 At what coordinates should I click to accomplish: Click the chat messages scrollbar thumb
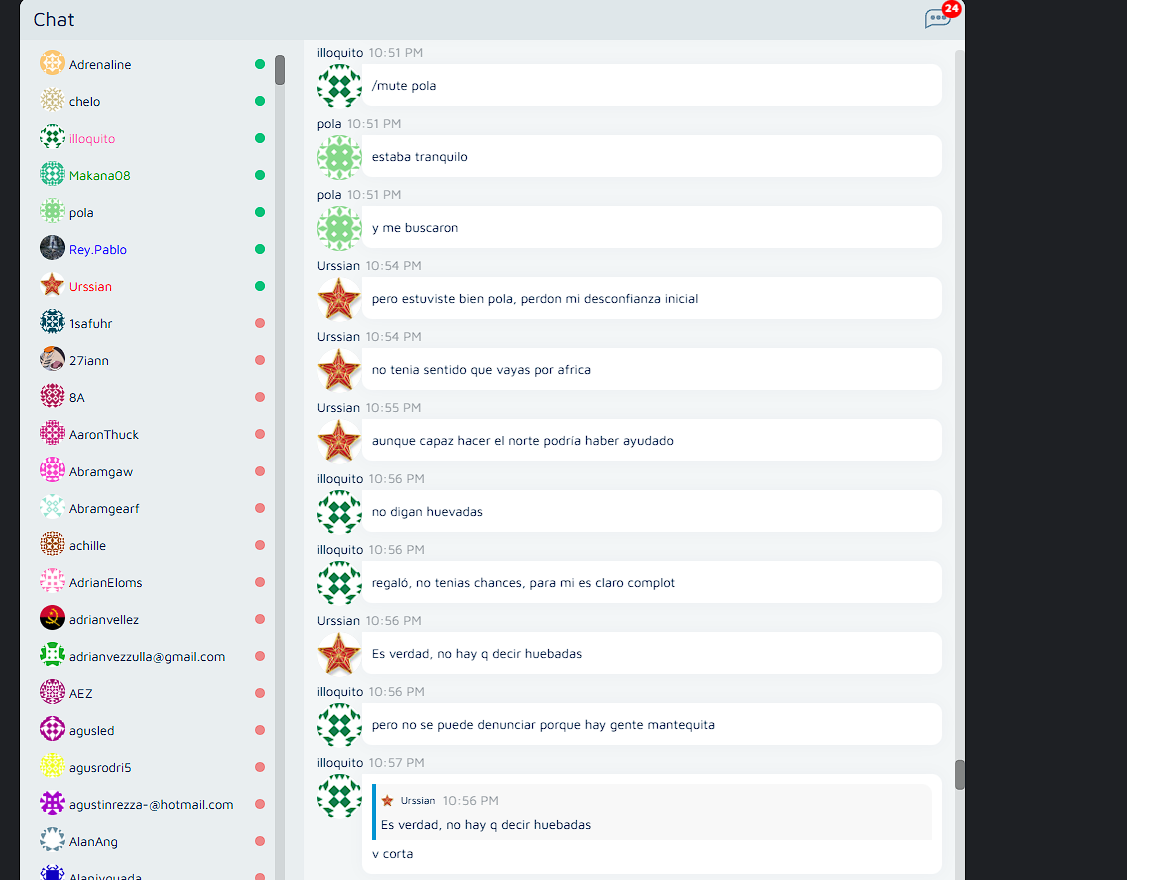tap(960, 775)
